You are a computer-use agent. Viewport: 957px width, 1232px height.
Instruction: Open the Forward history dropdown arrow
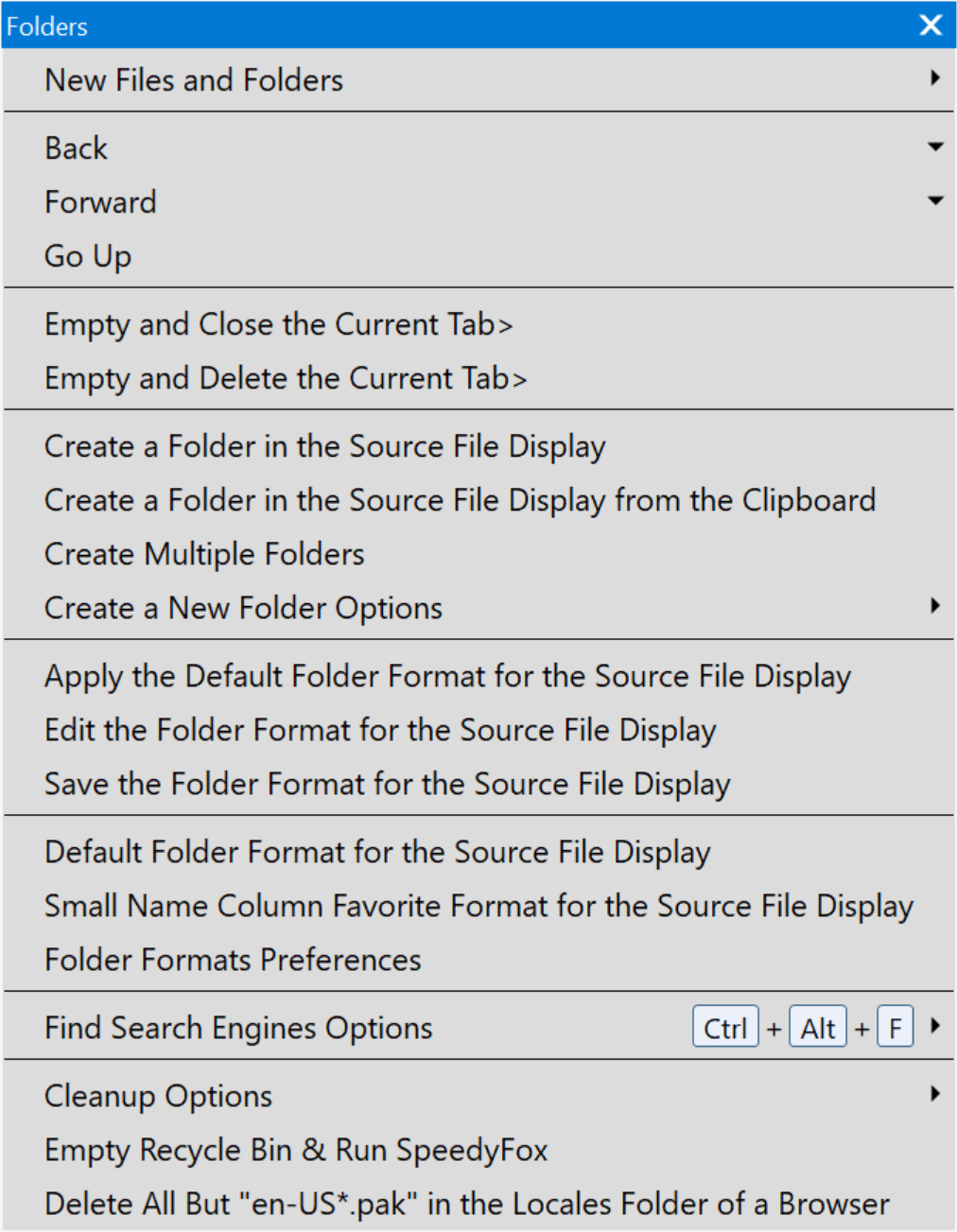[x=934, y=201]
